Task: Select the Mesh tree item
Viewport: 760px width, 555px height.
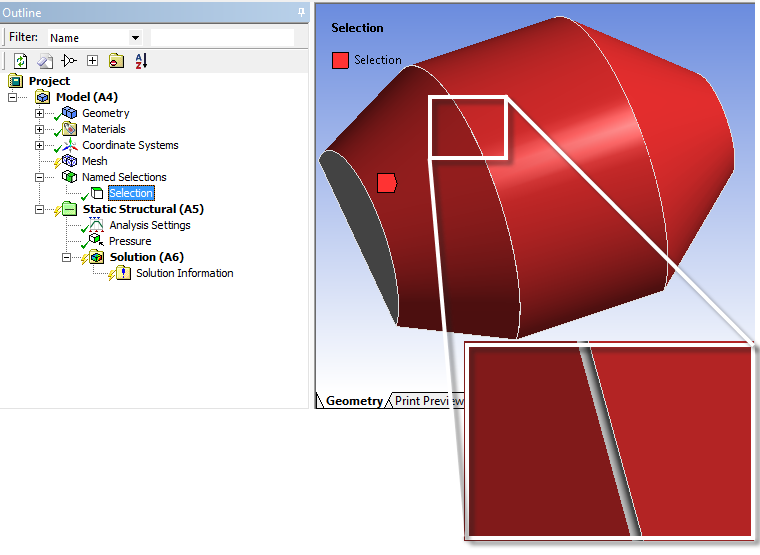Action: 95,161
